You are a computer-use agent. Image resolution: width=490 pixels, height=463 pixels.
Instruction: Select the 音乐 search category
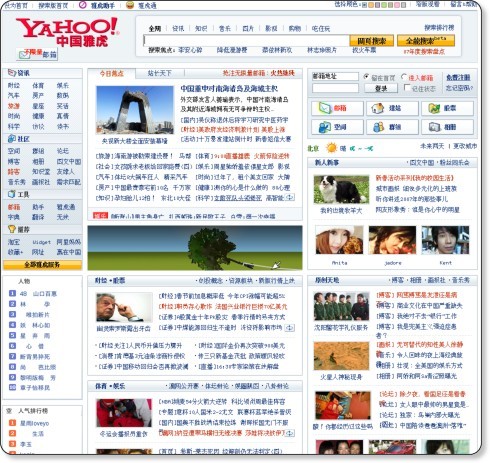225,29
